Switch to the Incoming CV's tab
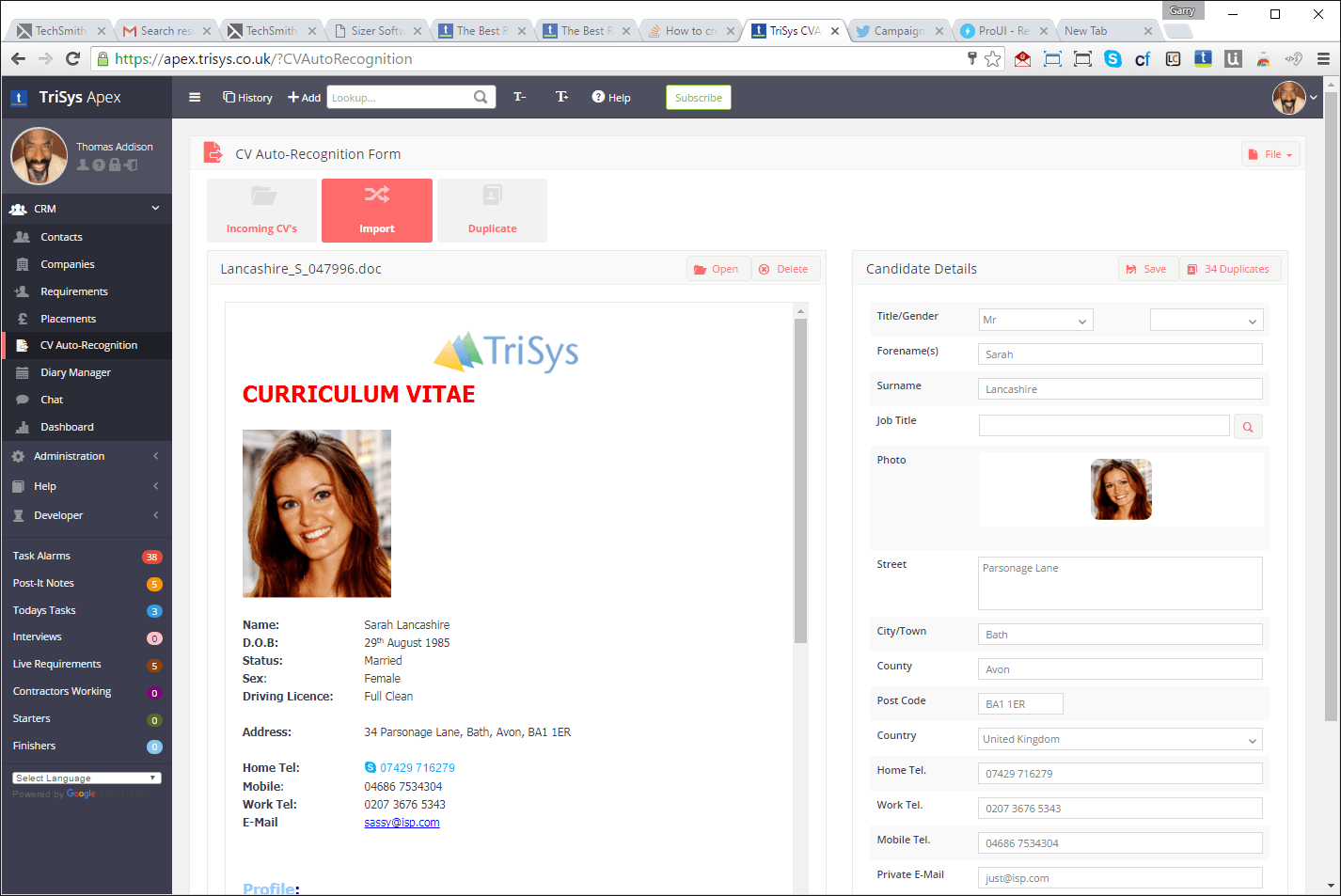 click(x=261, y=211)
